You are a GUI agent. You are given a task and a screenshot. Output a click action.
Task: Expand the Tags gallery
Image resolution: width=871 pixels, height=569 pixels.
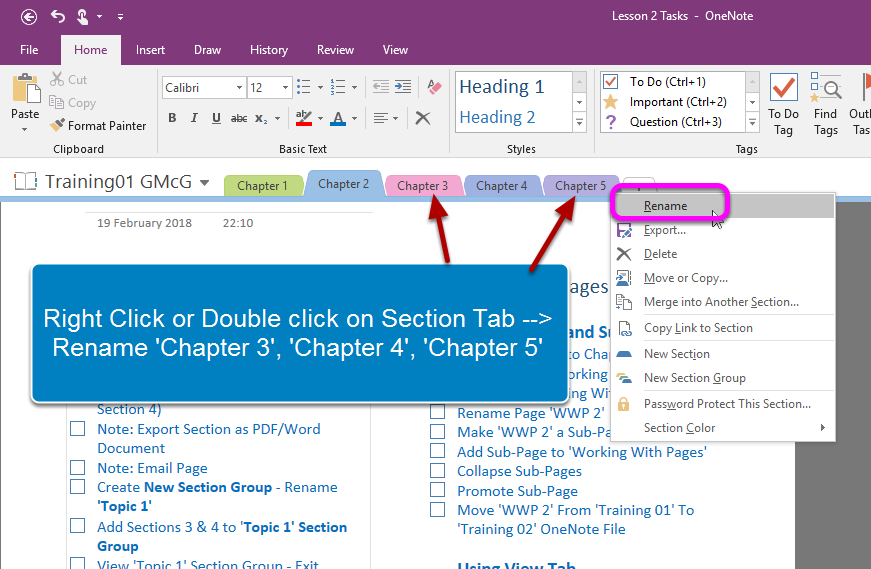click(753, 123)
